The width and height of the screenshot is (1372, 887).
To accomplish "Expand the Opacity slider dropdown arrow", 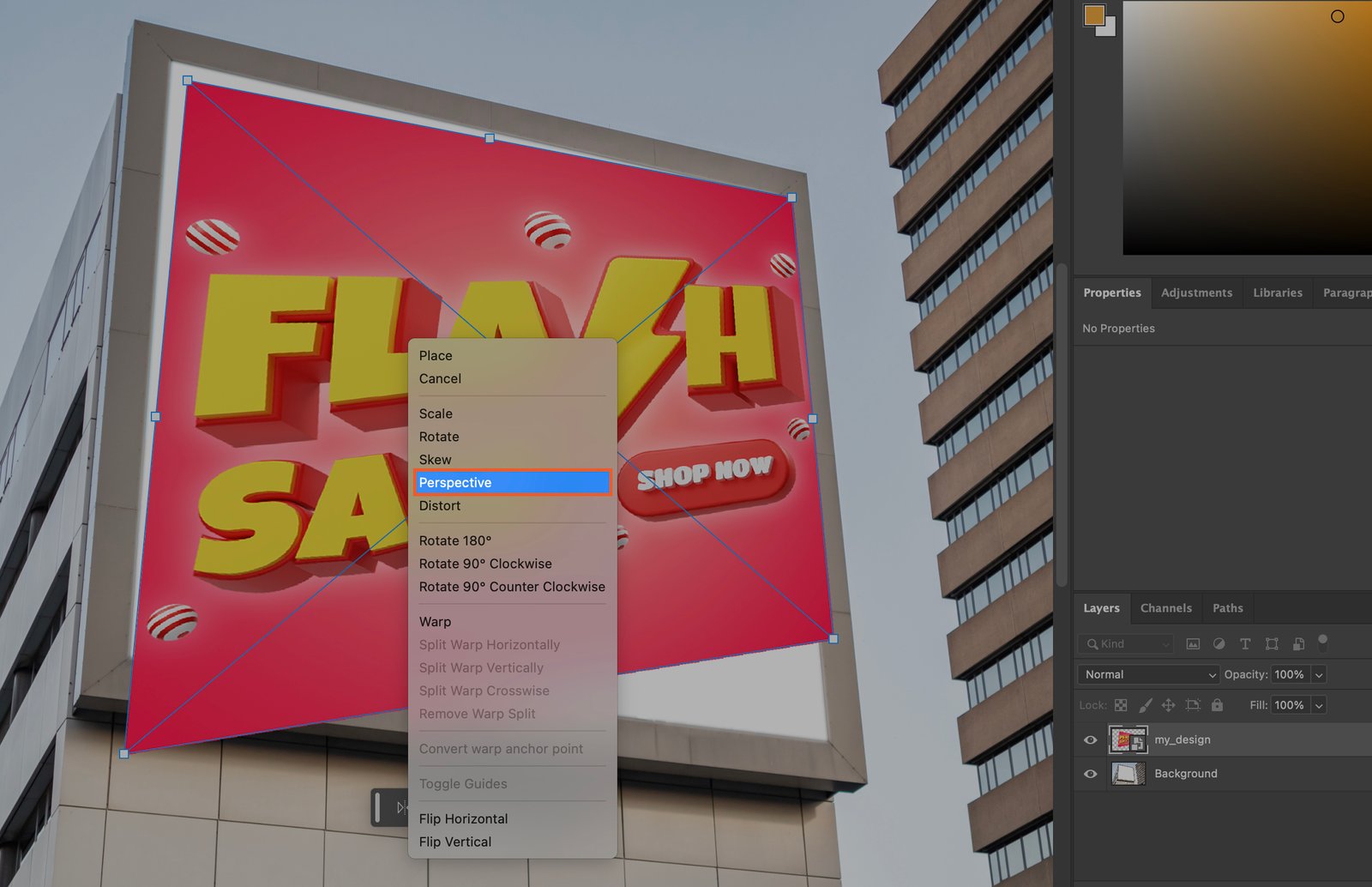I will coord(1319,674).
